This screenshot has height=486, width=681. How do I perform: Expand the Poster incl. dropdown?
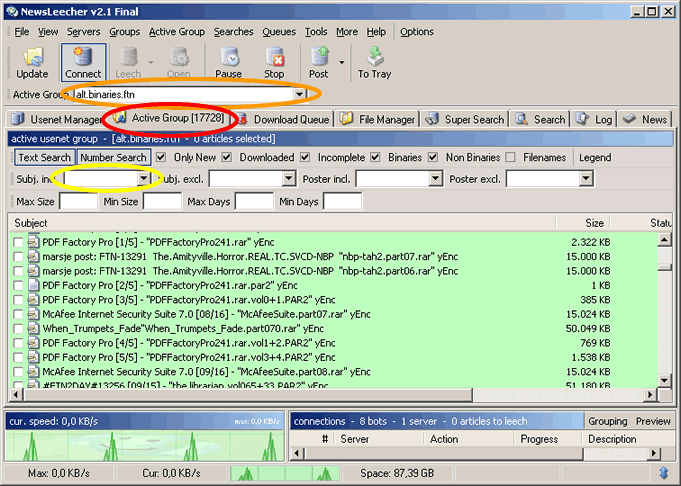(436, 179)
